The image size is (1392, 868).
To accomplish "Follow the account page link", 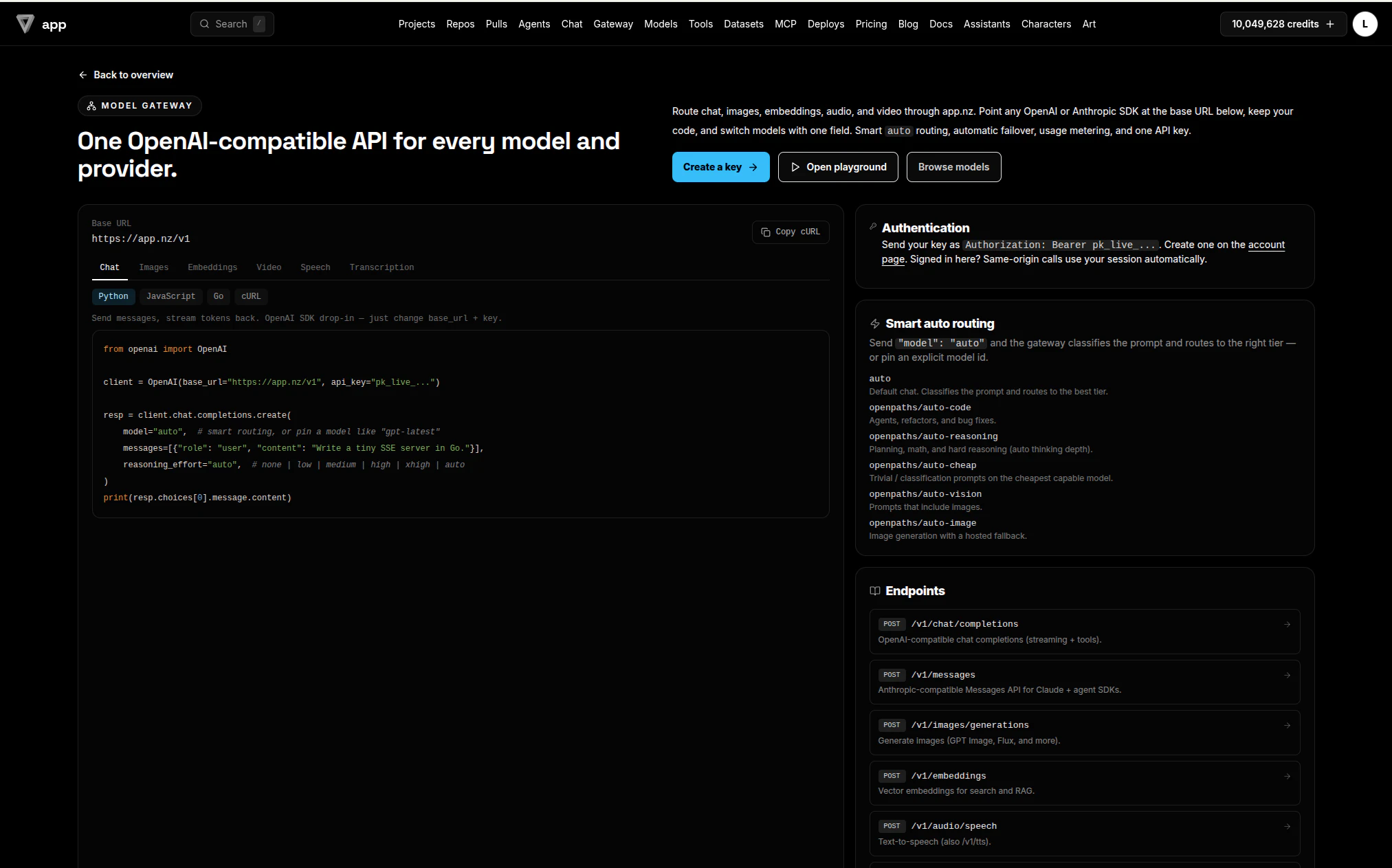I will 1266,245.
